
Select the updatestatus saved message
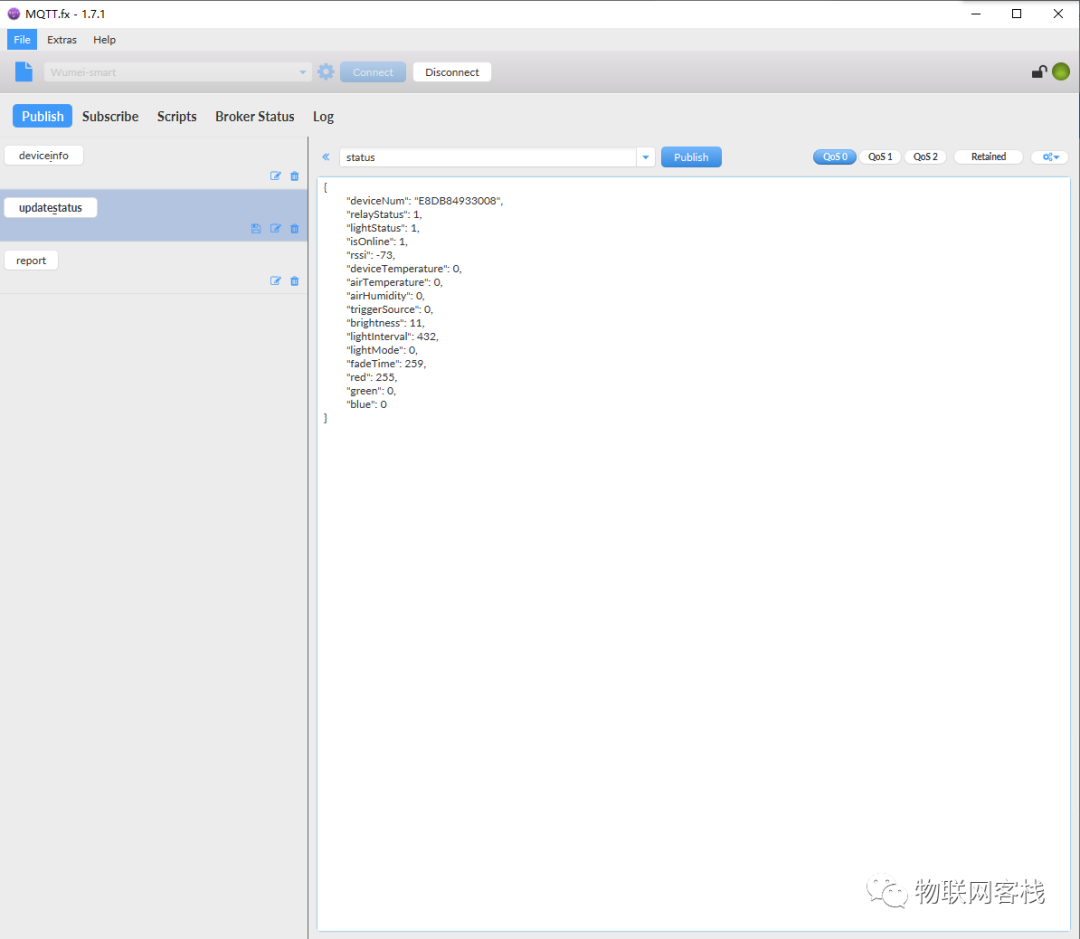click(x=50, y=207)
